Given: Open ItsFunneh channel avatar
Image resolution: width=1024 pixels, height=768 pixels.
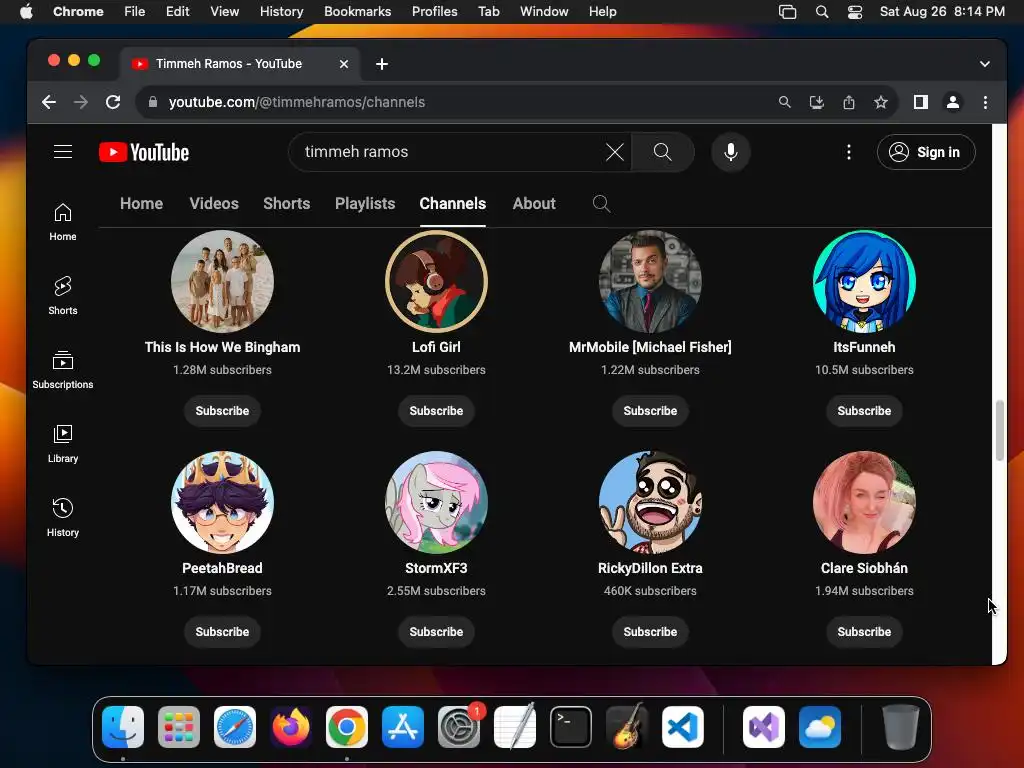Looking at the screenshot, I should tap(864, 281).
